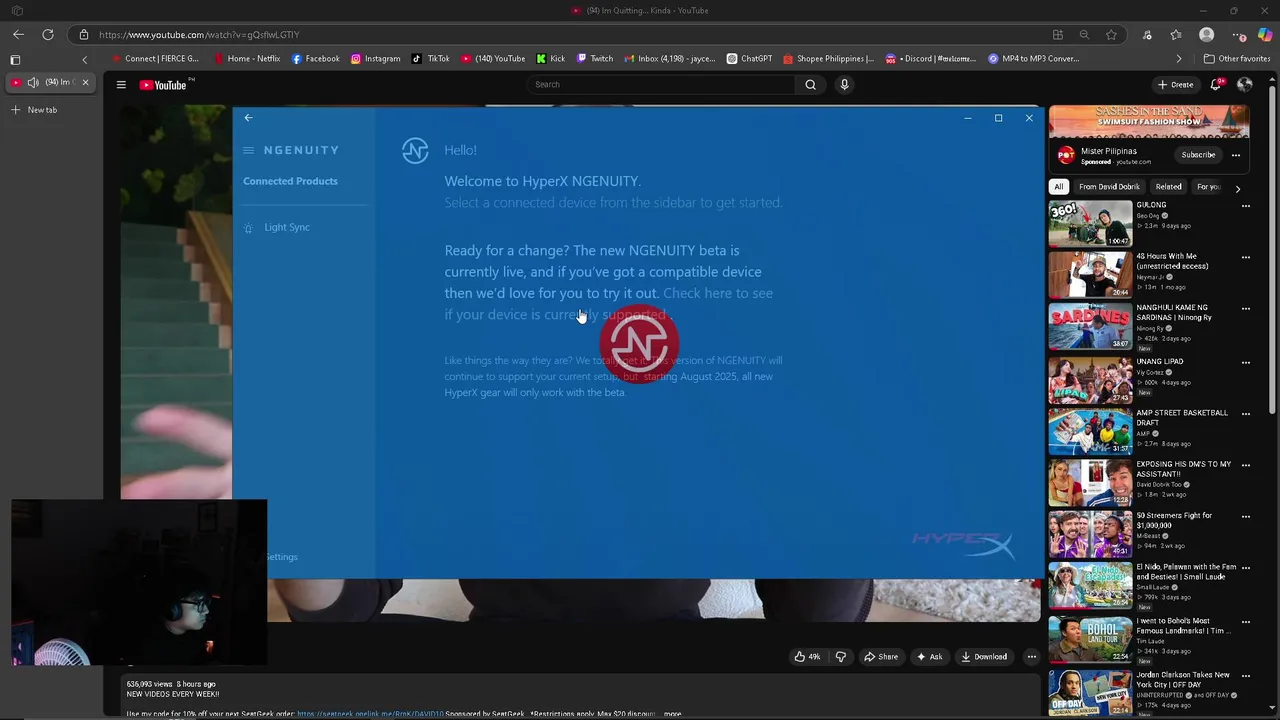Click the HyperX logo icon beside Hello
Viewport: 1280px width, 720px height.
coord(415,150)
